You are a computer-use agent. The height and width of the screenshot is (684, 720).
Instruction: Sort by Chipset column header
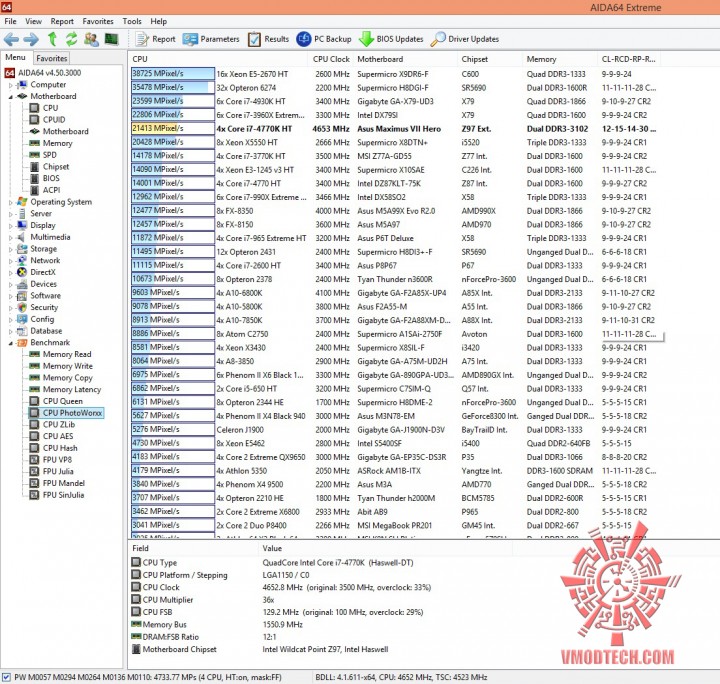490,59
